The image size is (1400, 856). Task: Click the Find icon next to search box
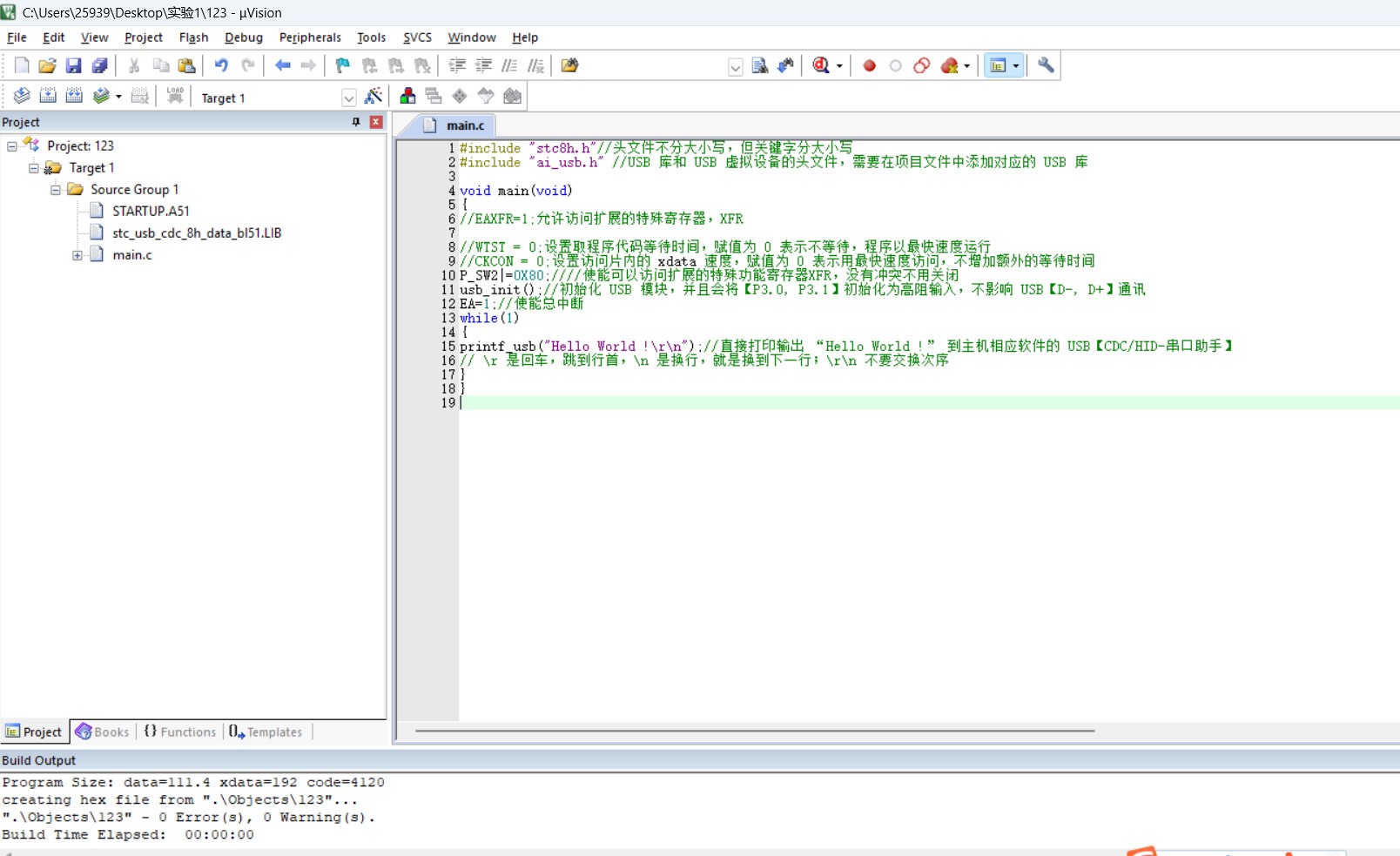click(760, 65)
